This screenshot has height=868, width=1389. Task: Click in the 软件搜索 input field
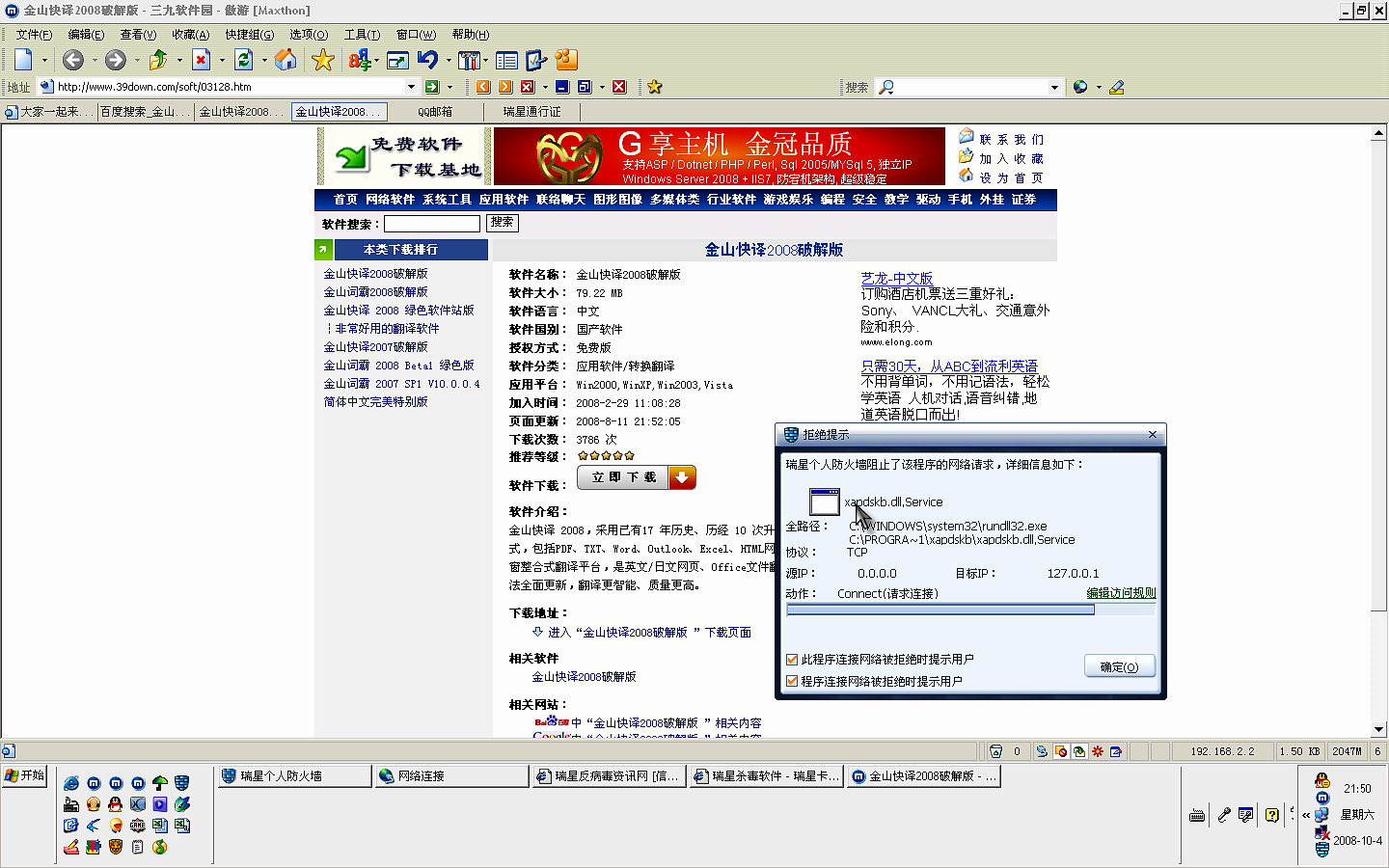click(432, 224)
